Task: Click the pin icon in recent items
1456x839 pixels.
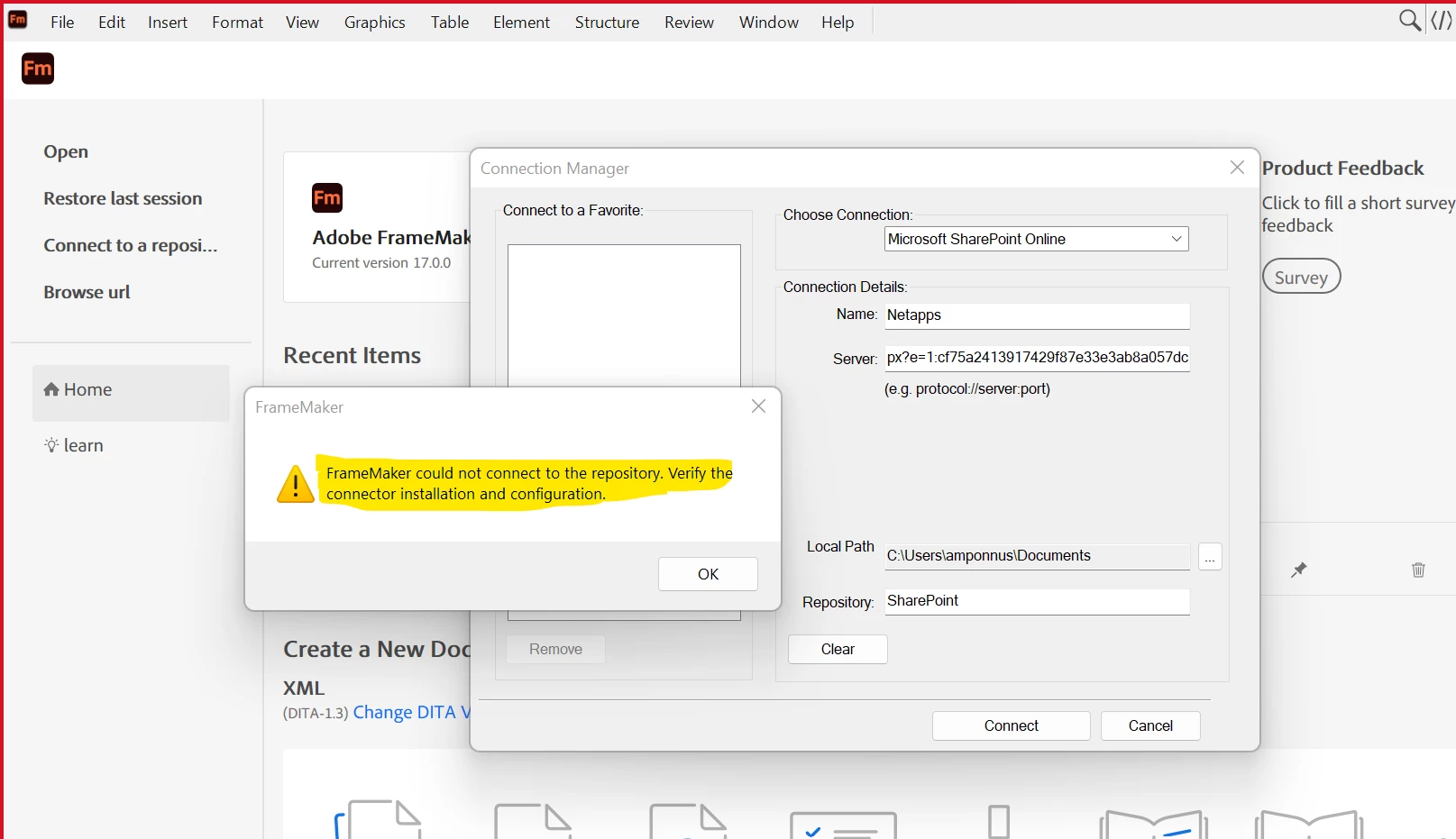Action: click(x=1298, y=570)
